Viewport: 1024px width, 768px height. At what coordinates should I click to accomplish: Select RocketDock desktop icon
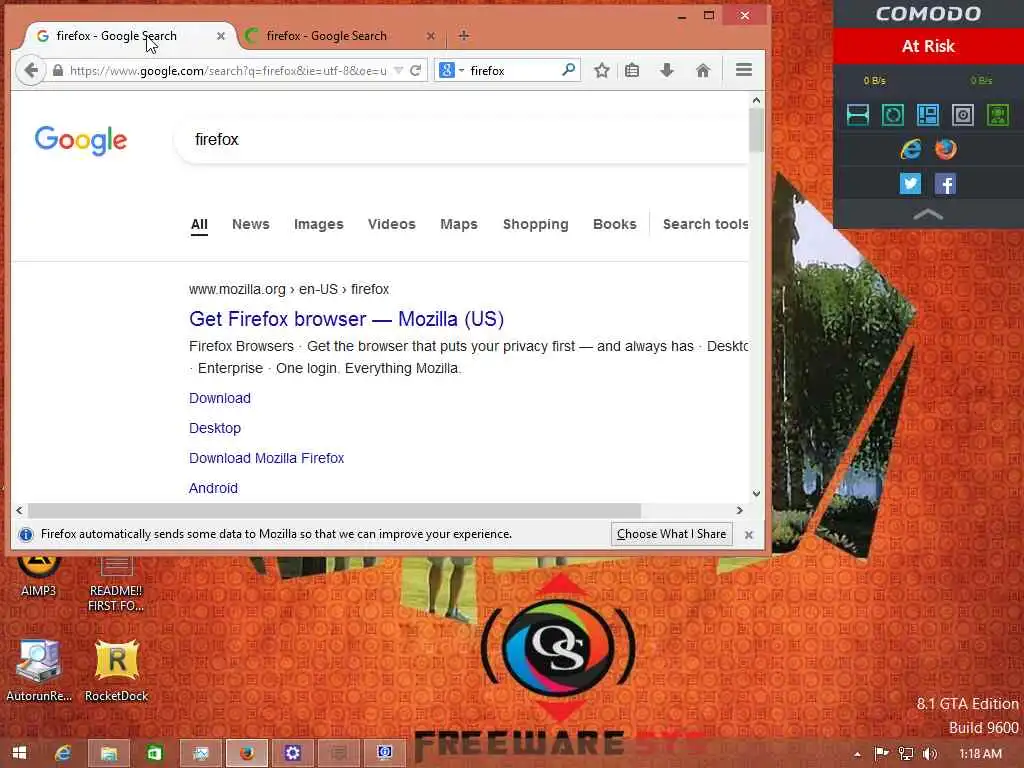[x=116, y=671]
